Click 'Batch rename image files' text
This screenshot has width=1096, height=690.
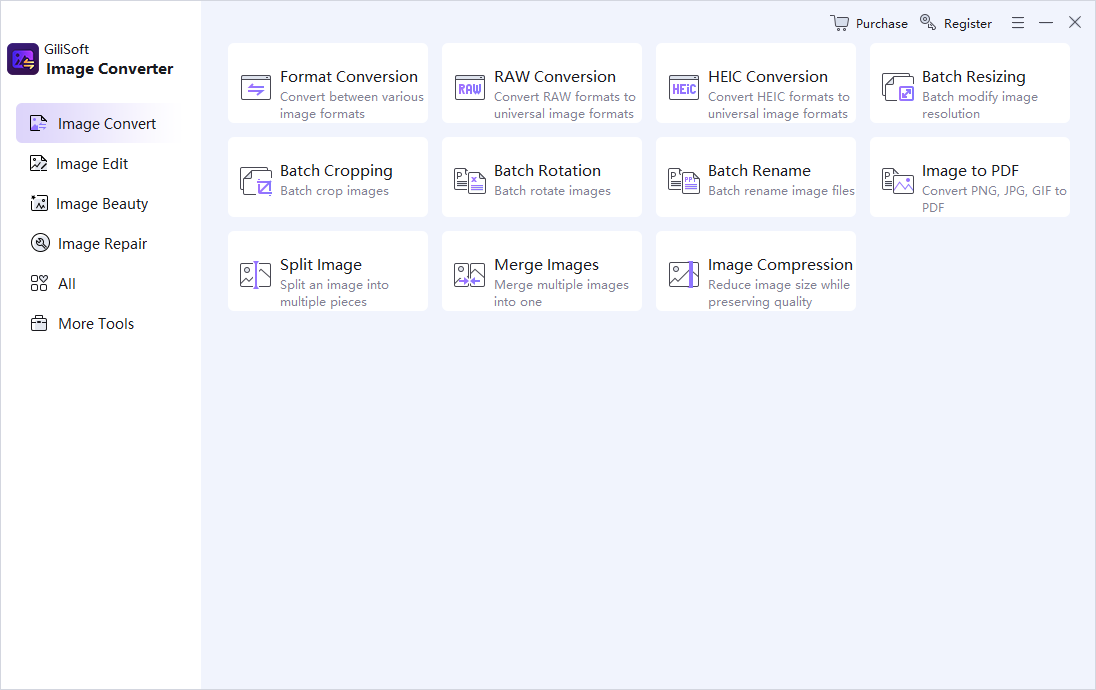pos(781,191)
